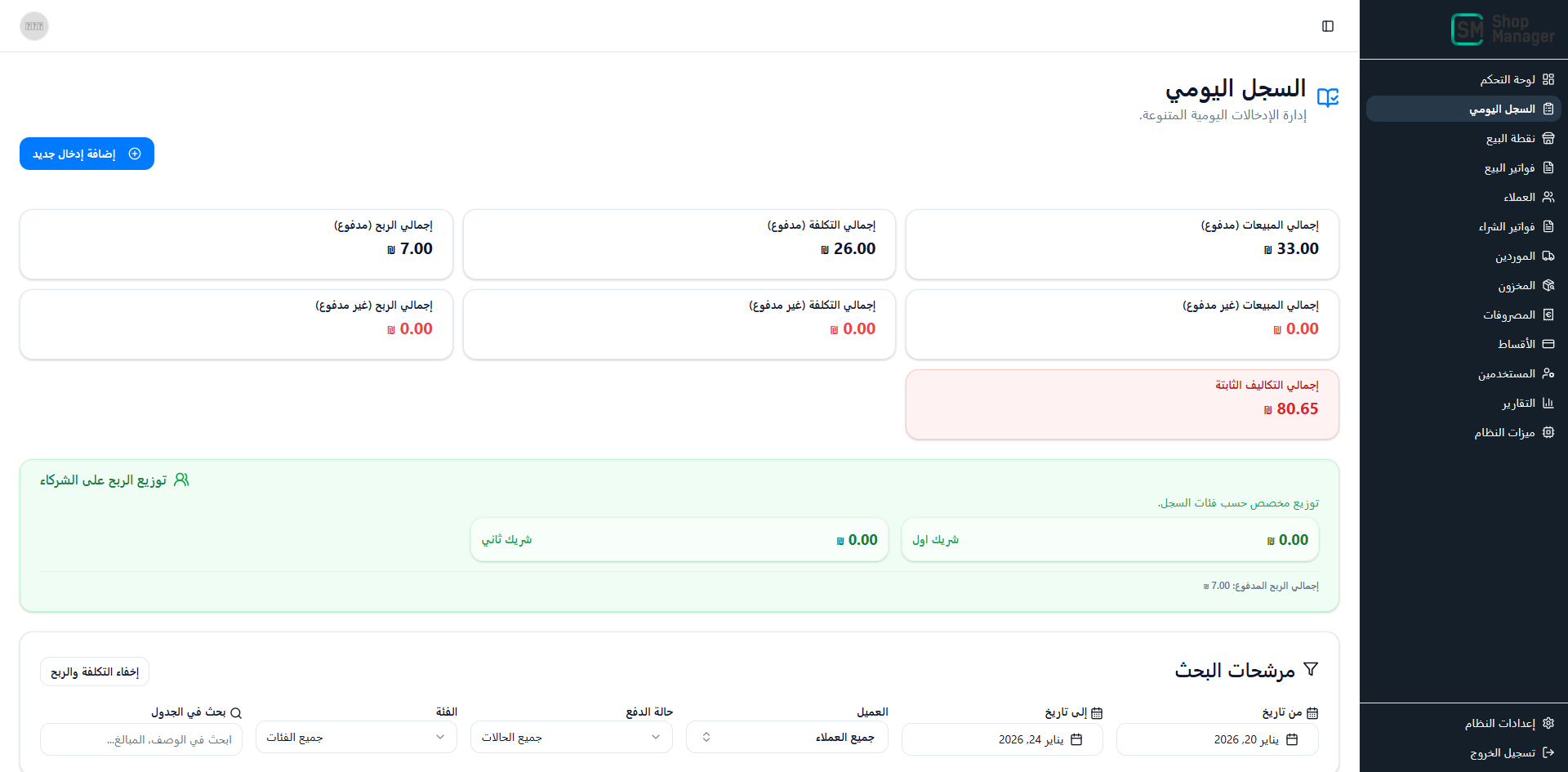
Task: Open the from-date picker (20 يناير)
Action: click(1217, 739)
